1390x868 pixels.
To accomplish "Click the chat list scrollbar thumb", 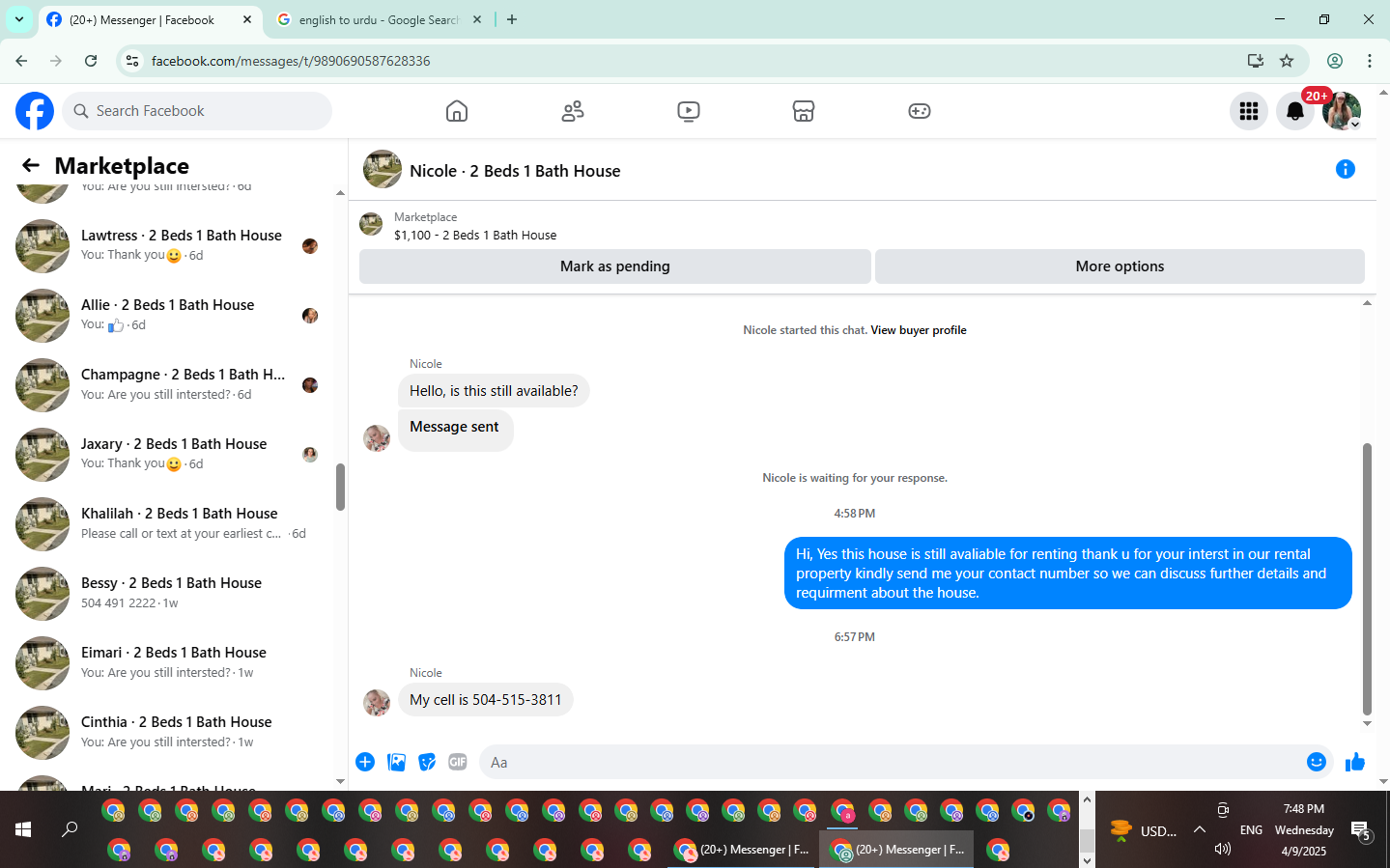I will tap(340, 488).
